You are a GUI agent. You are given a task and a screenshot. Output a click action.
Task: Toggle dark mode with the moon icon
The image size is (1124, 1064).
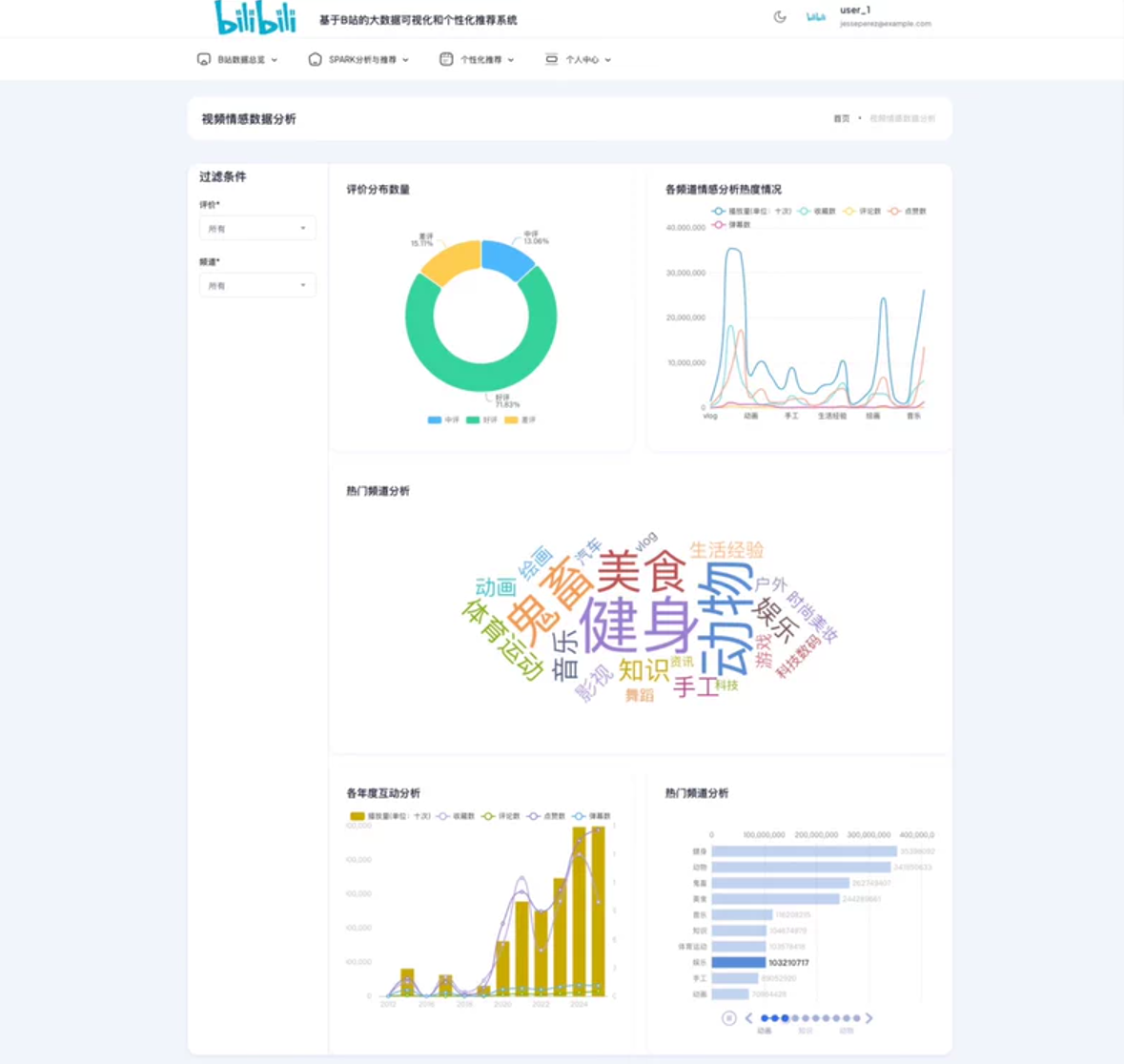[780, 17]
